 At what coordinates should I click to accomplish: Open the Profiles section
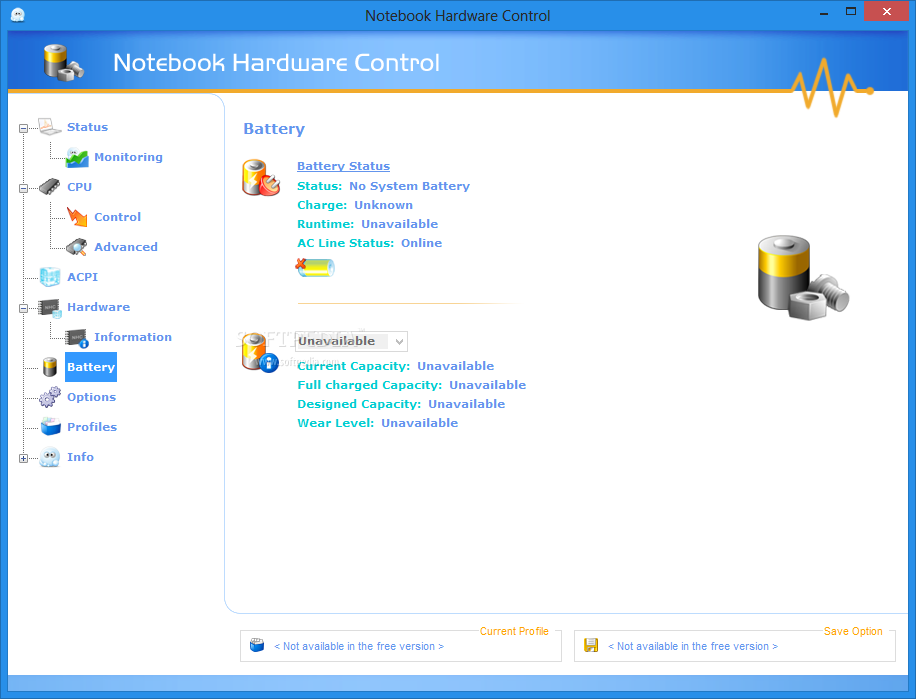(x=92, y=427)
